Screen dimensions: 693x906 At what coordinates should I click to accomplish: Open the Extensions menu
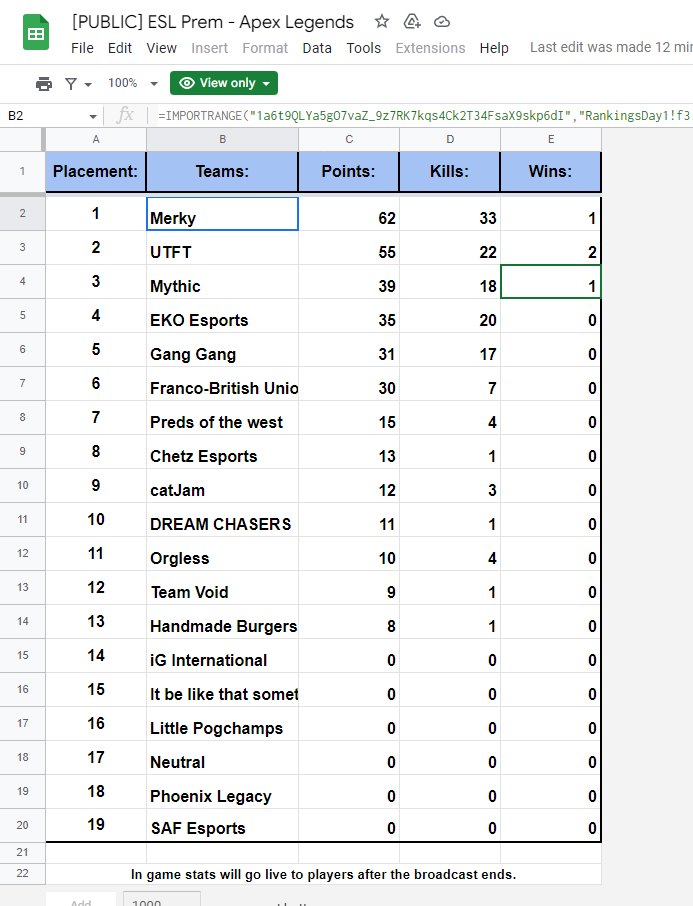(430, 48)
